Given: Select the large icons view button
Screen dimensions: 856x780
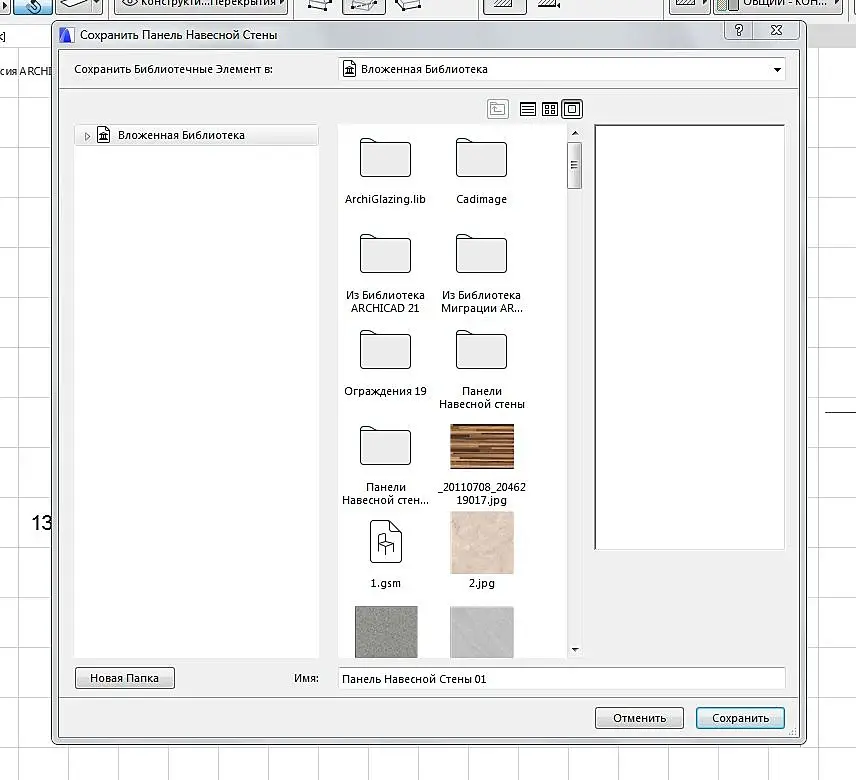Looking at the screenshot, I should [572, 109].
